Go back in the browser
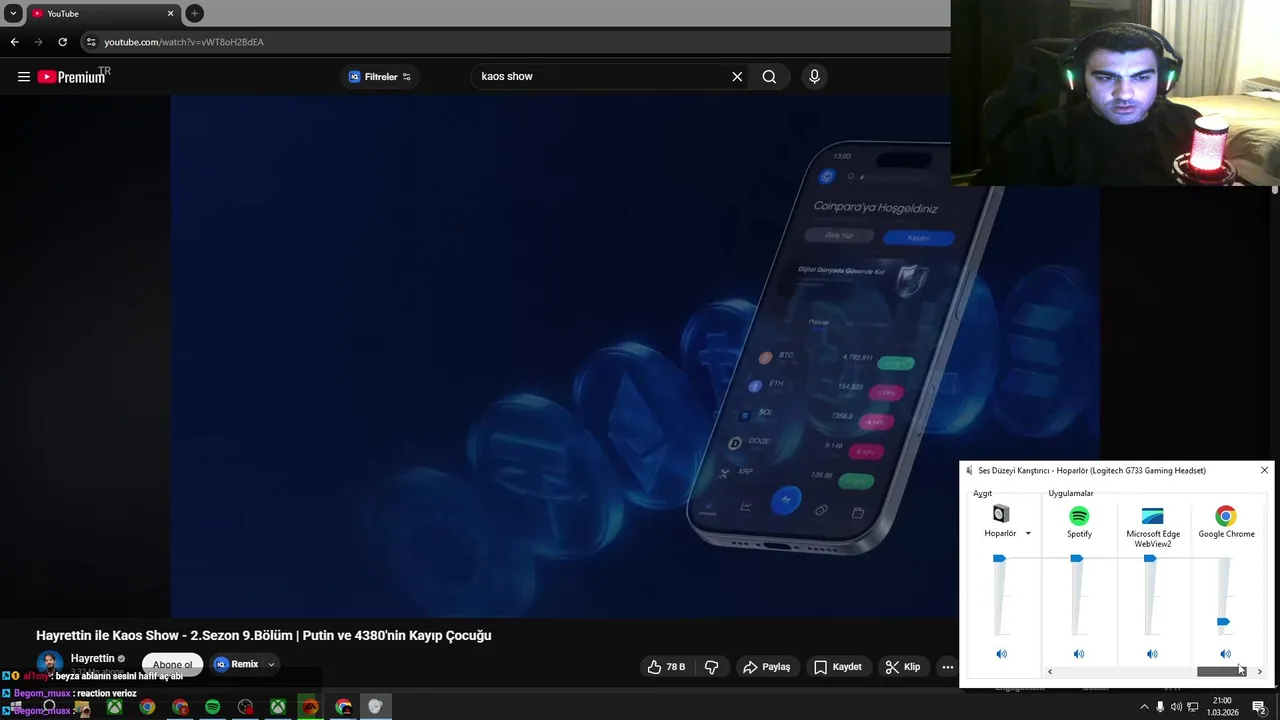 (x=14, y=42)
